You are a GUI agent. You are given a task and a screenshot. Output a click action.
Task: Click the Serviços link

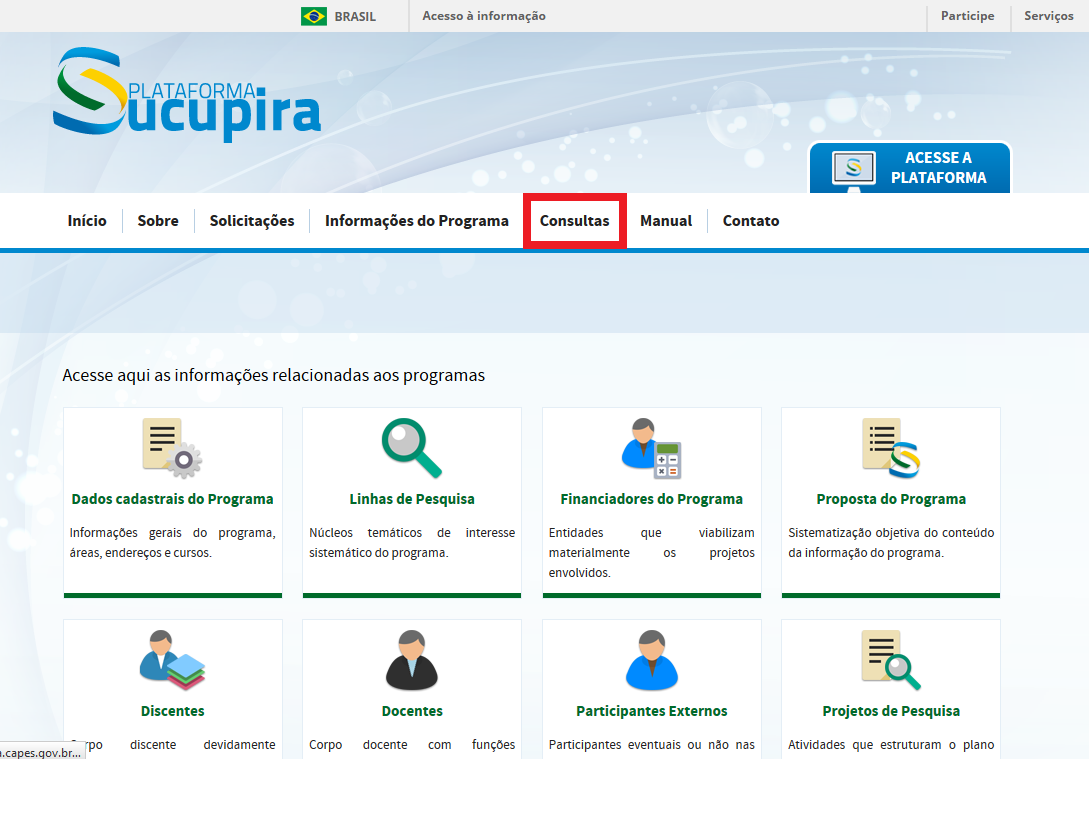[x=1049, y=16]
